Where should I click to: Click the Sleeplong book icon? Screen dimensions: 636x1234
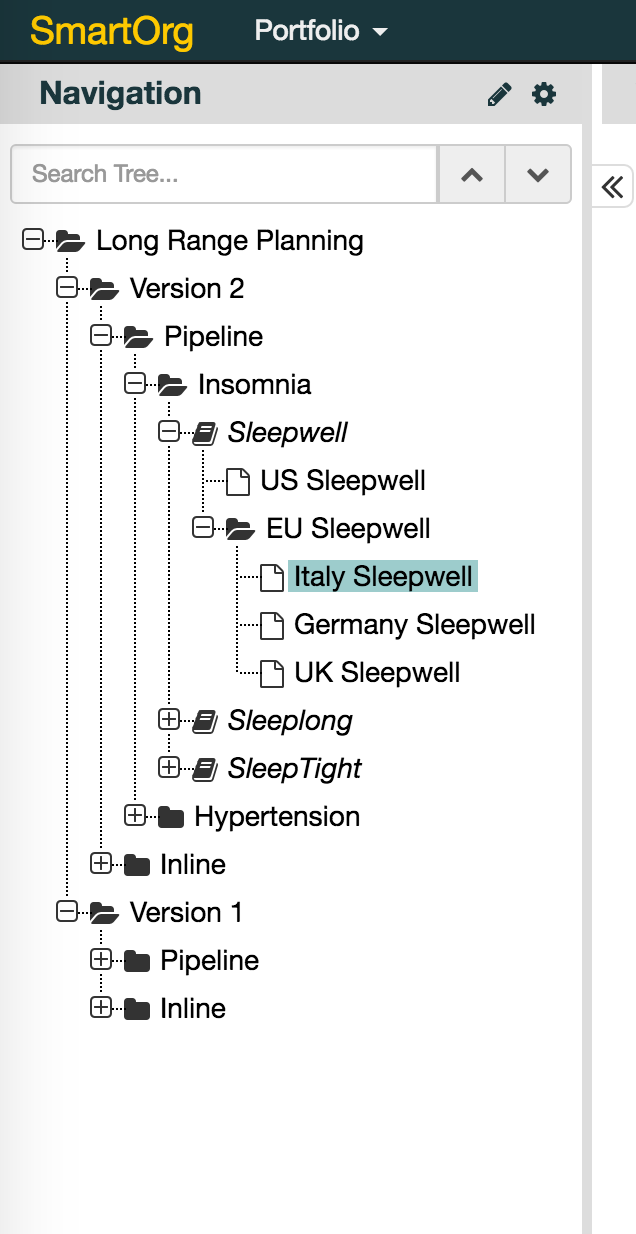tap(204, 720)
